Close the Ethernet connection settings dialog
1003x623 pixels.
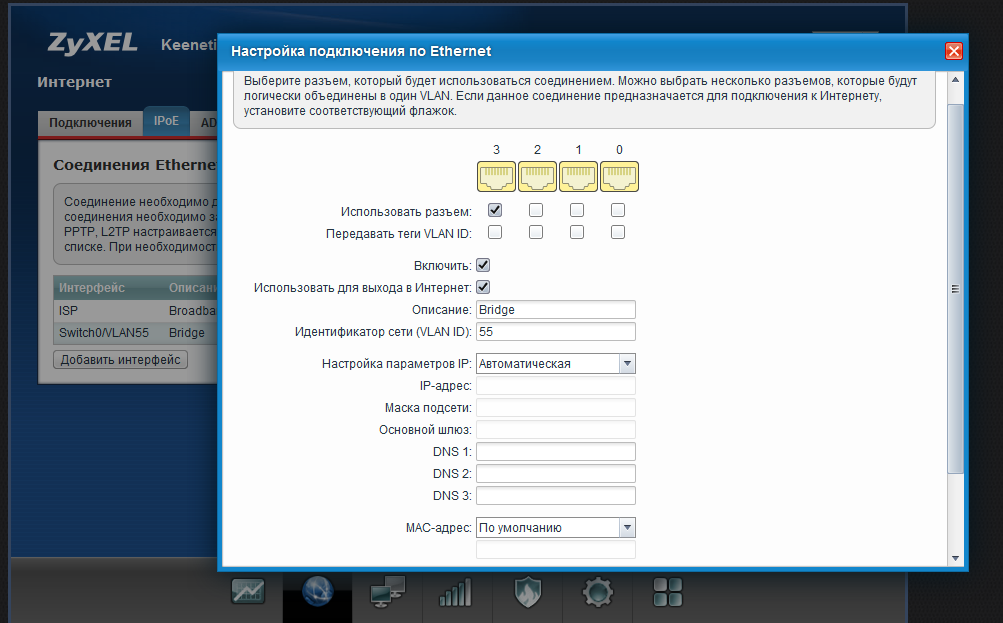click(953, 51)
